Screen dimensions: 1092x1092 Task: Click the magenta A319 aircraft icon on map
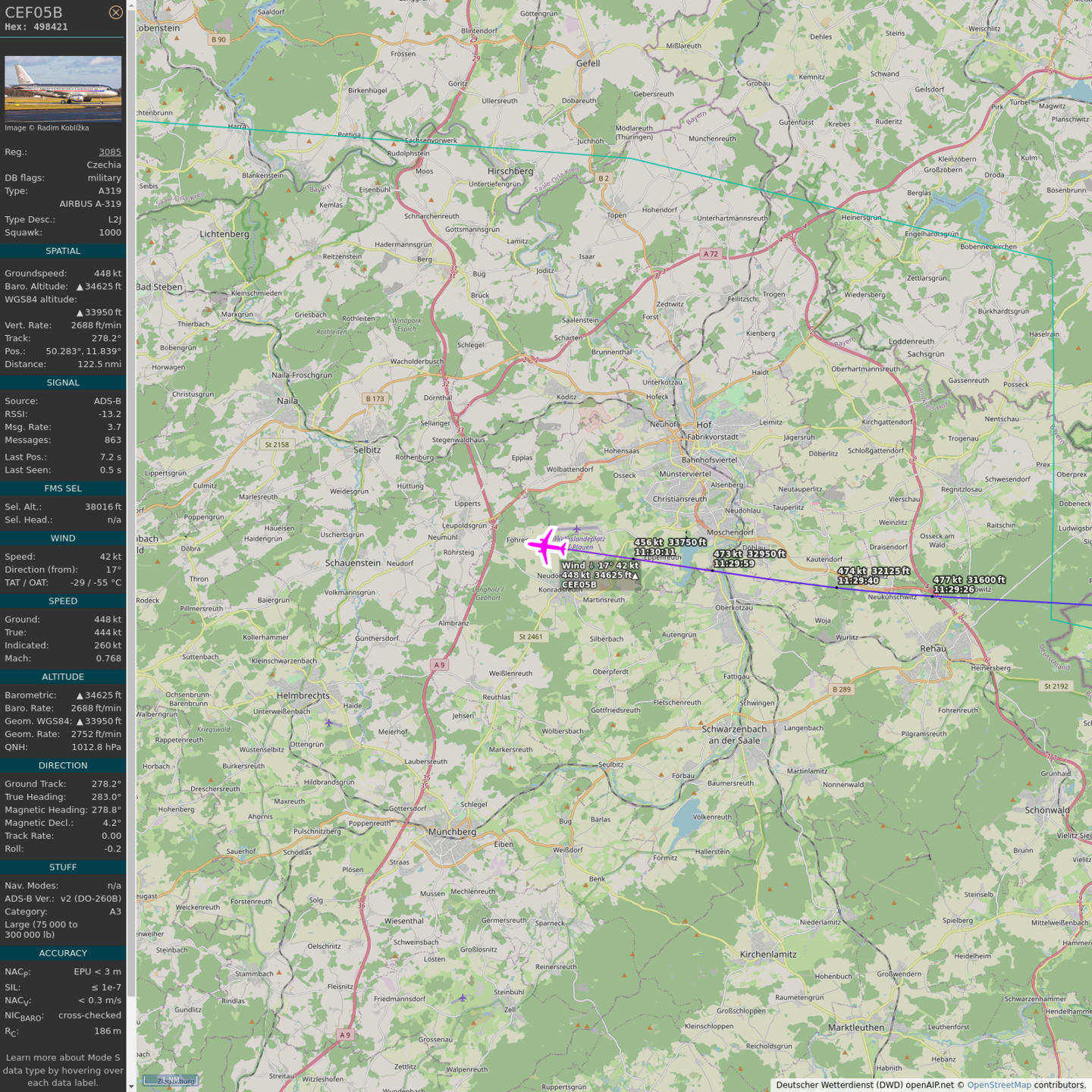[x=547, y=545]
